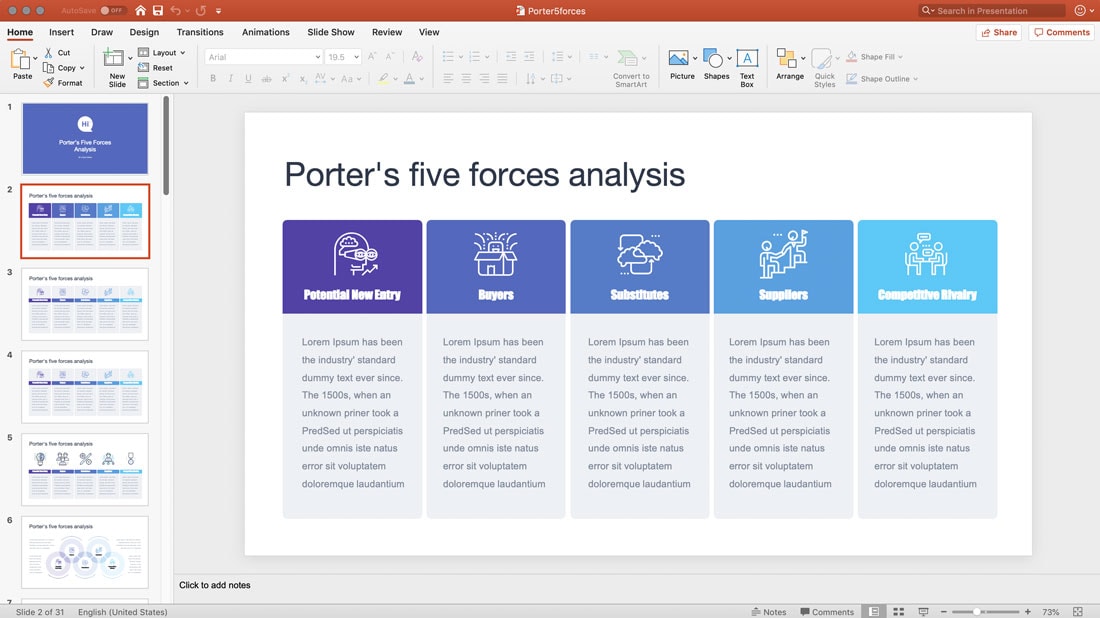Click the Save icon in title bar
Image resolution: width=1100 pixels, height=618 pixels.
tap(157, 11)
